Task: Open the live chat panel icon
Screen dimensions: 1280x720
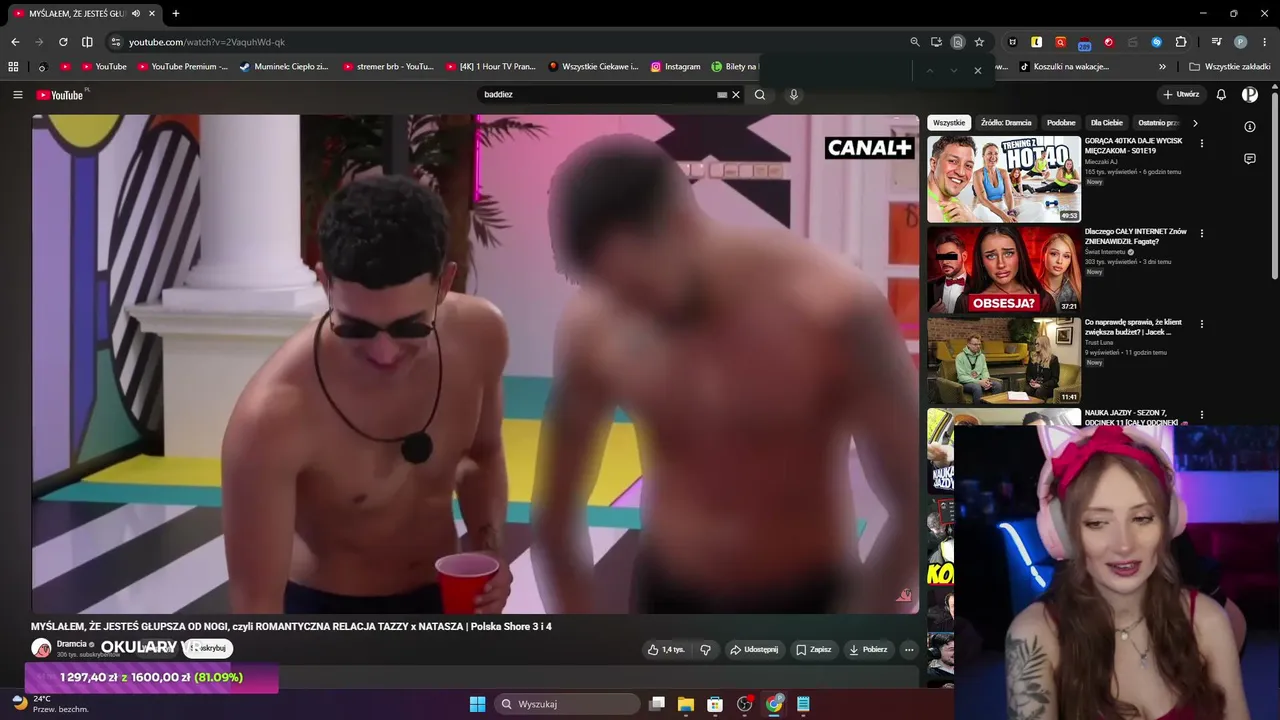Action: click(1250, 159)
